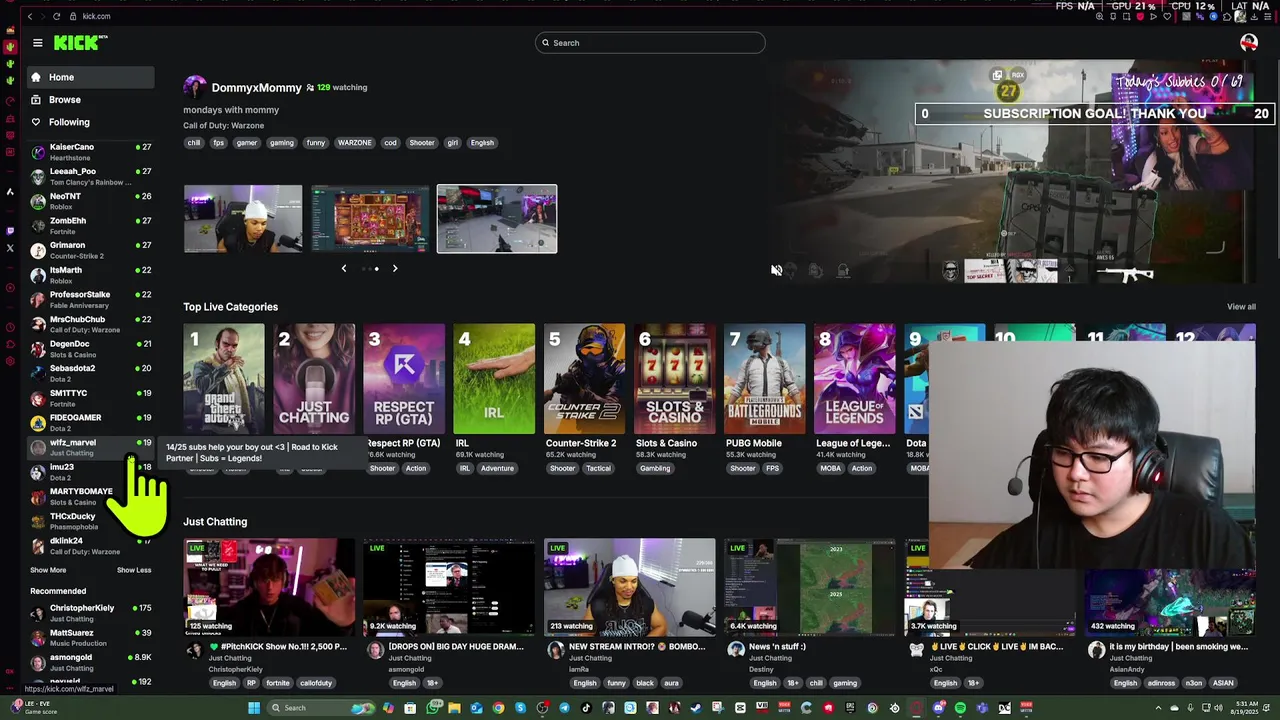The height and width of the screenshot is (720, 1280).
Task: Open NeoTNT channel in sidebar
Action: [x=90, y=201]
